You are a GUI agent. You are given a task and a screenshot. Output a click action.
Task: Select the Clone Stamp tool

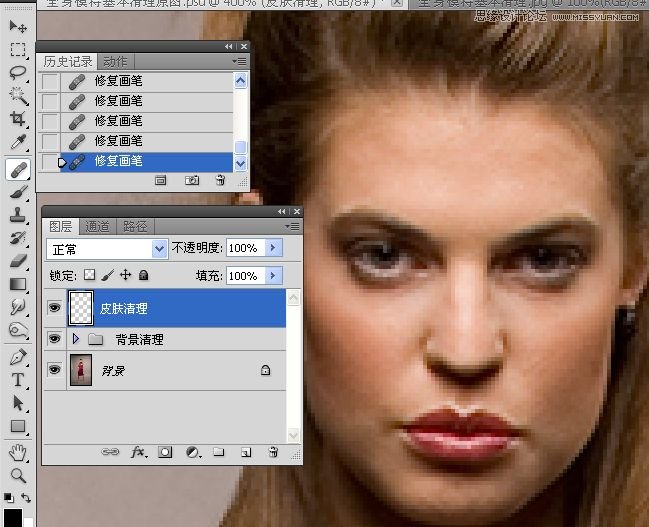coord(18,215)
